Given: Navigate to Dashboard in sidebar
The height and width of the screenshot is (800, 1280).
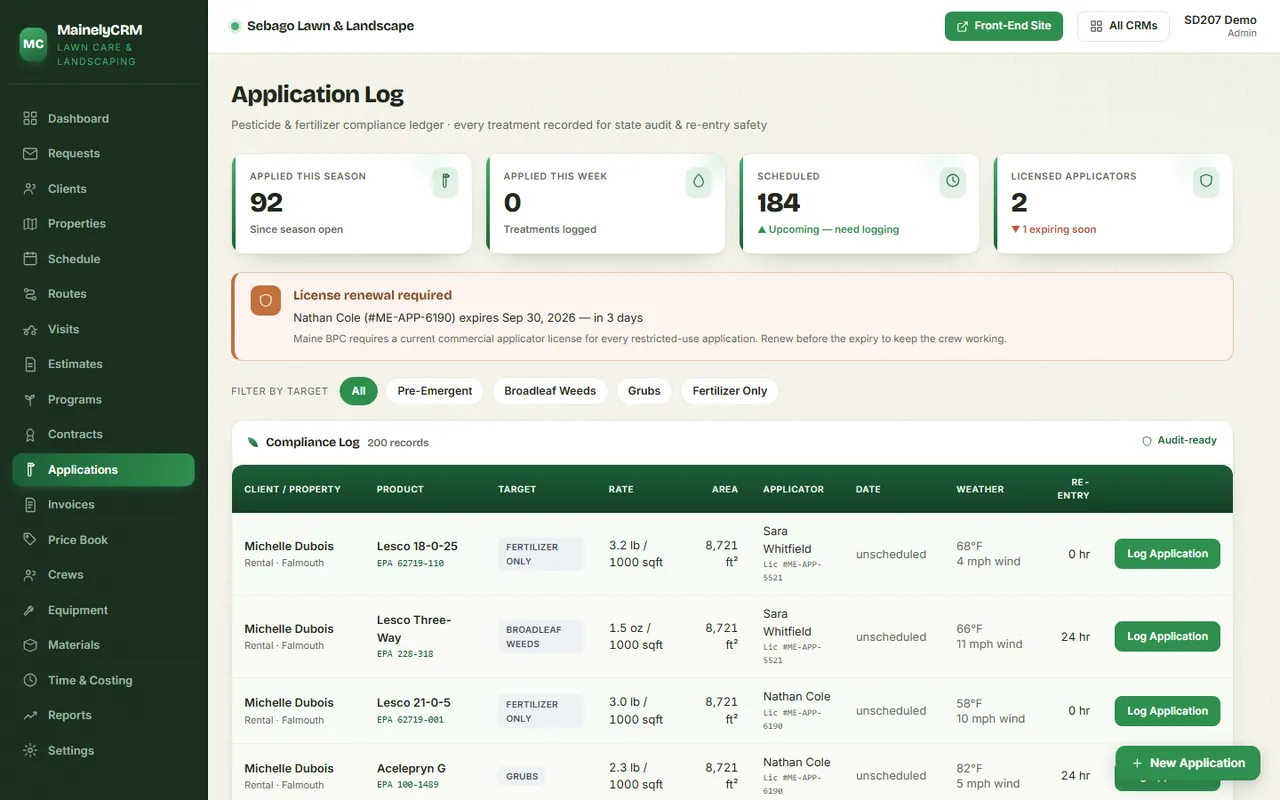Looking at the screenshot, I should (x=104, y=118).
